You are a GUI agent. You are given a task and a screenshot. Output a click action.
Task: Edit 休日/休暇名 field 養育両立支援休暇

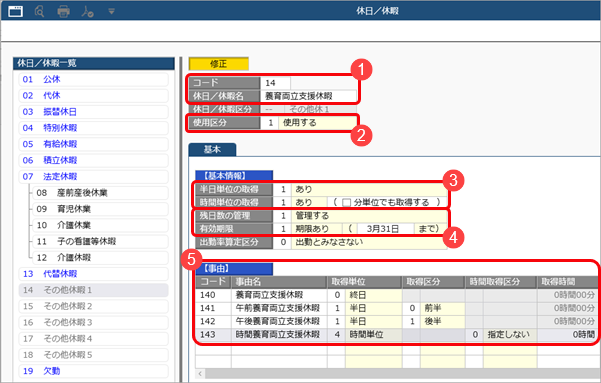(309, 96)
